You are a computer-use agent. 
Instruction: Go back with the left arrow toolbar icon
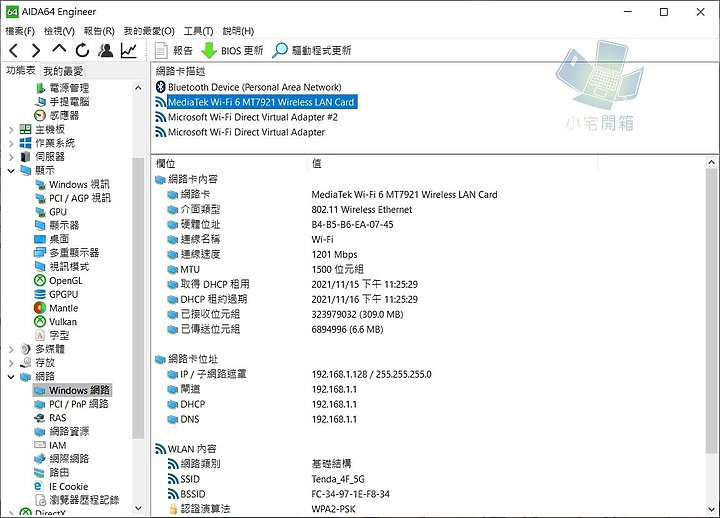point(14,51)
